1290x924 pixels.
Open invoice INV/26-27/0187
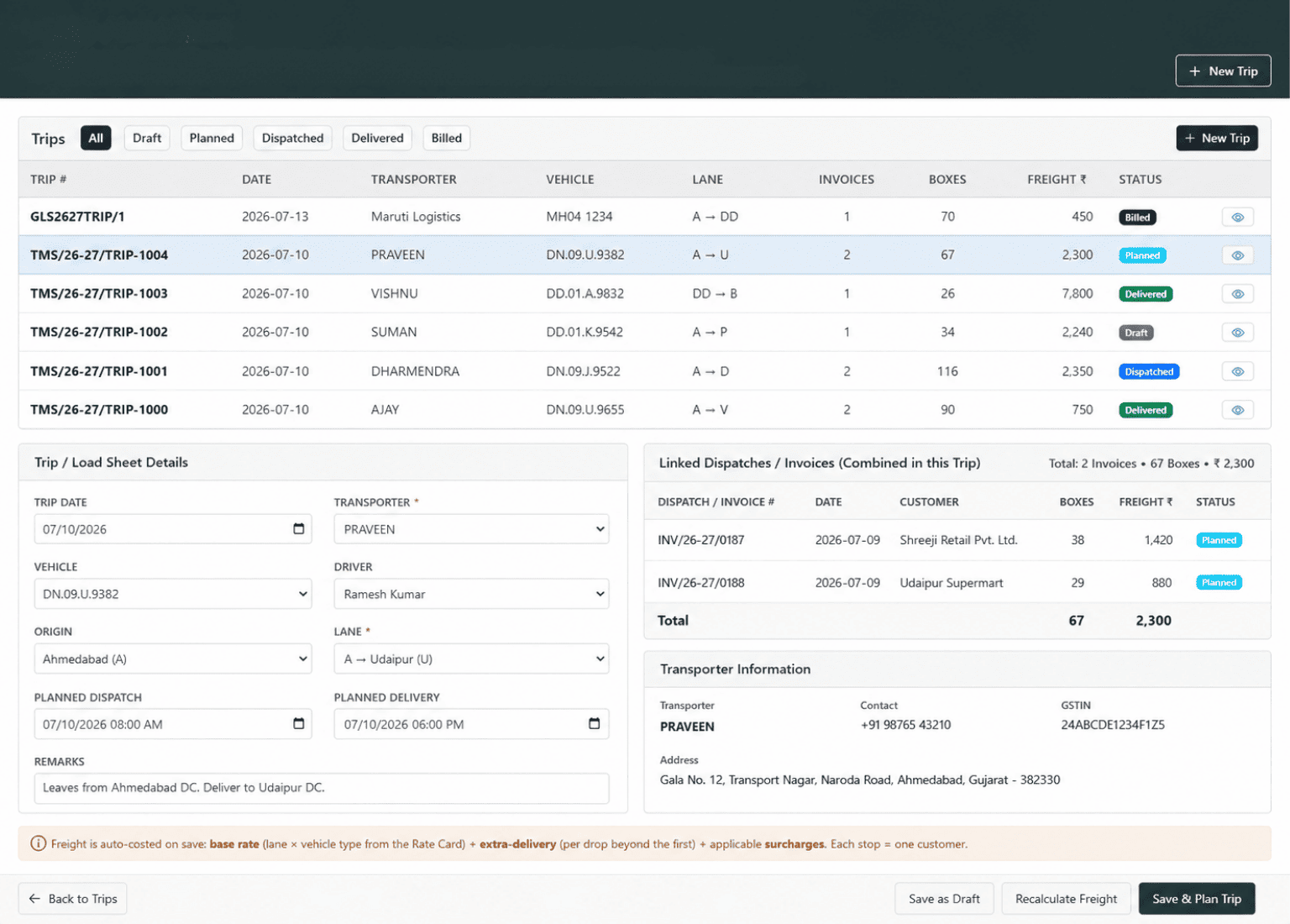[x=701, y=540]
